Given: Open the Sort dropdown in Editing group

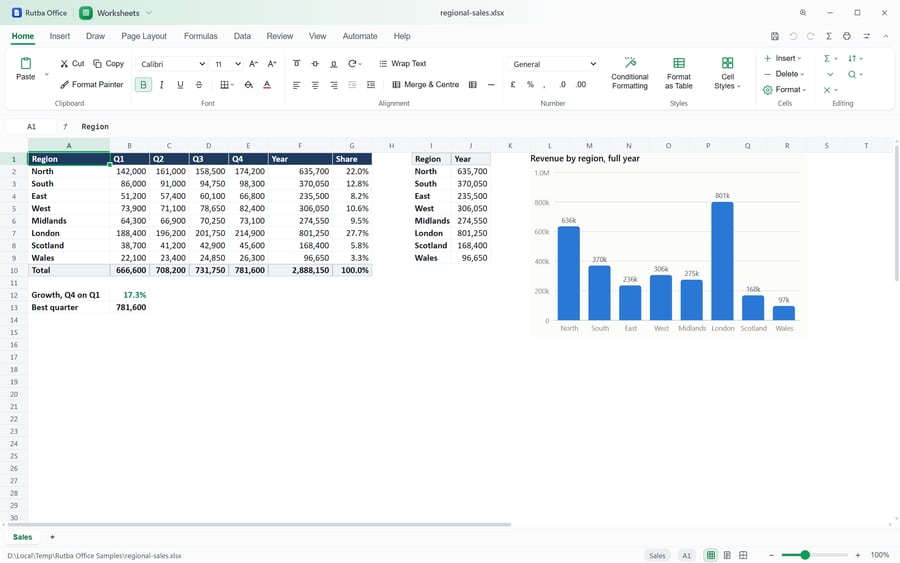Looking at the screenshot, I should (x=855, y=59).
